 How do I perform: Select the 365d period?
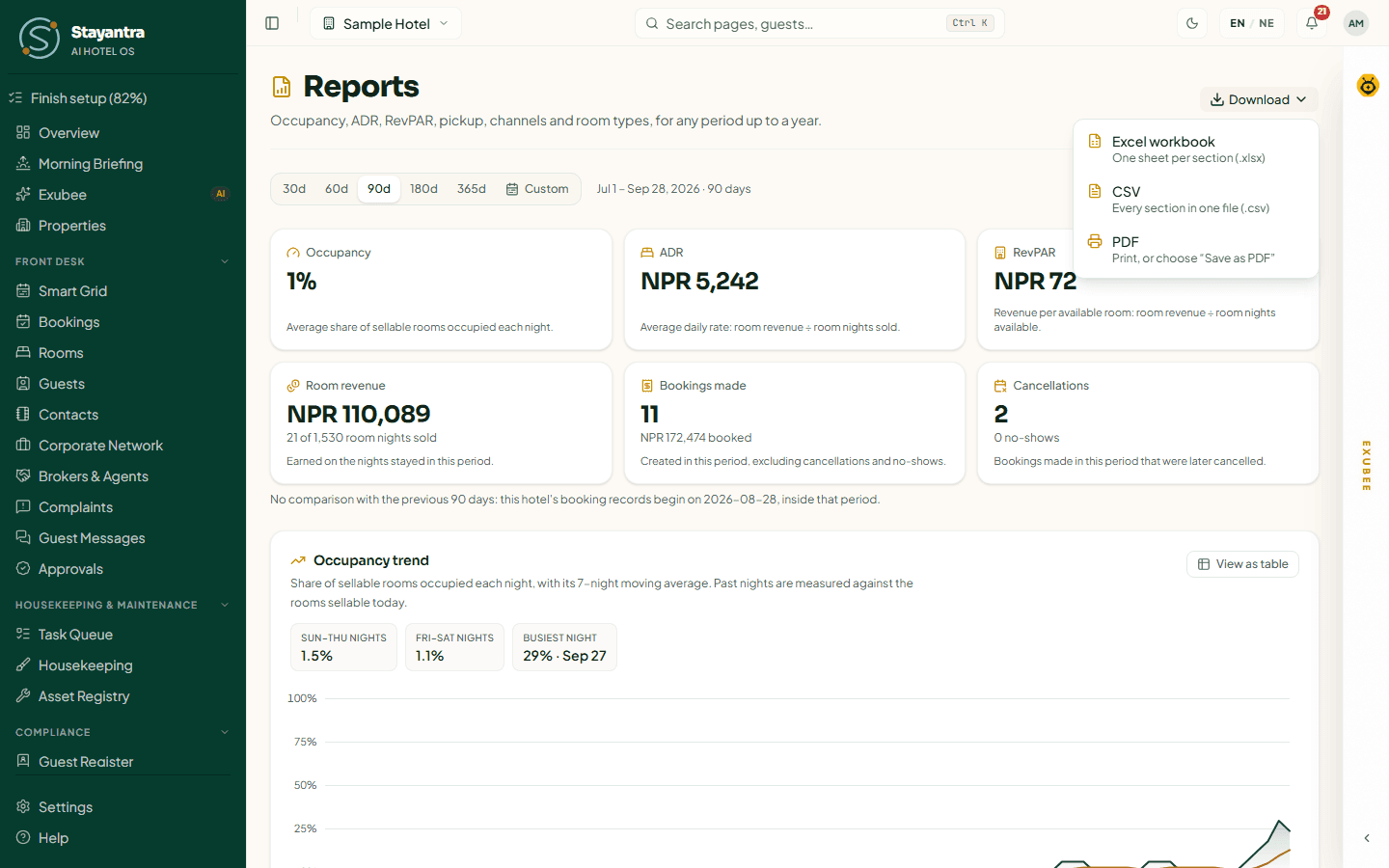point(472,189)
